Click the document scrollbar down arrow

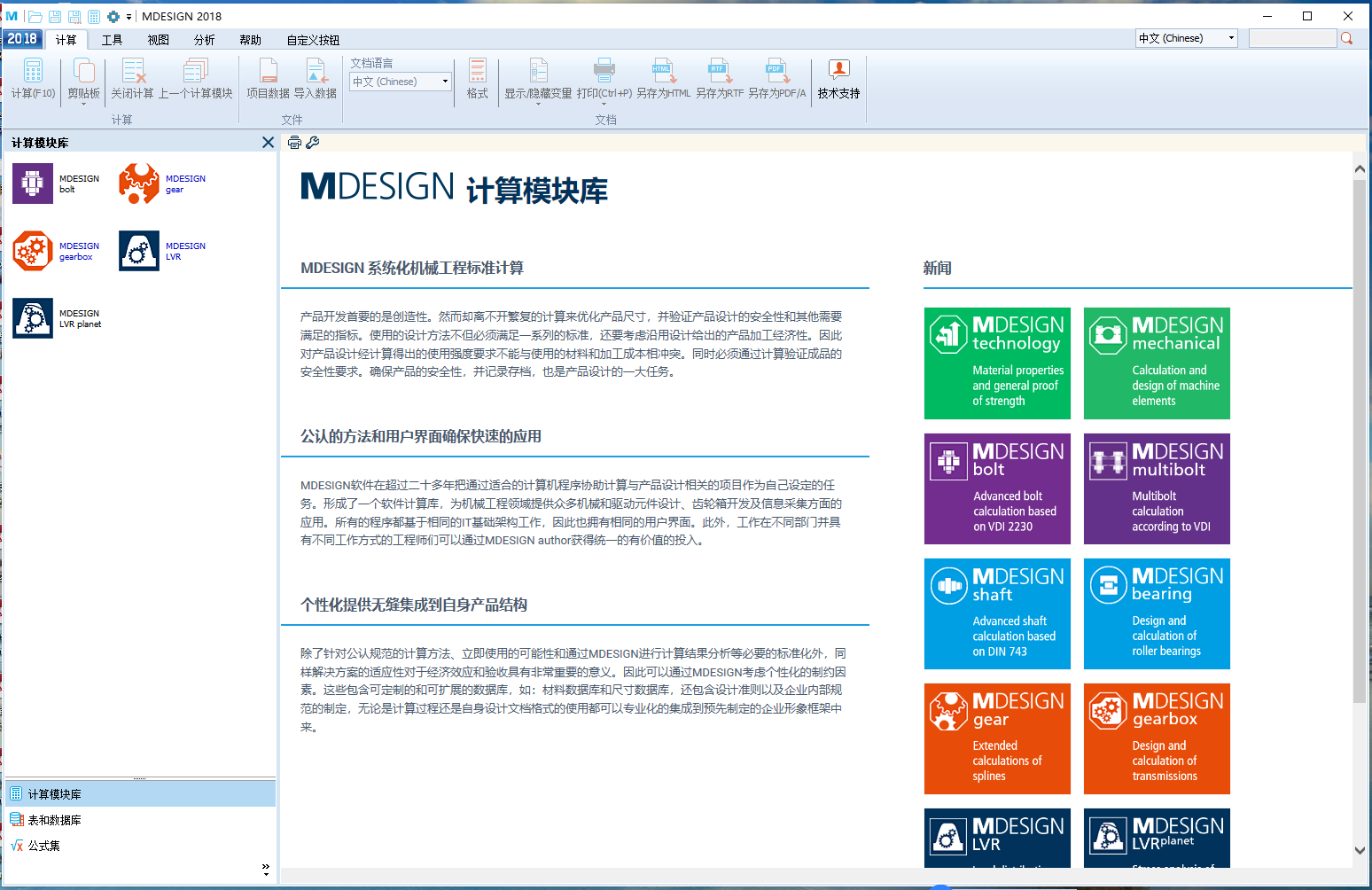(x=1360, y=850)
